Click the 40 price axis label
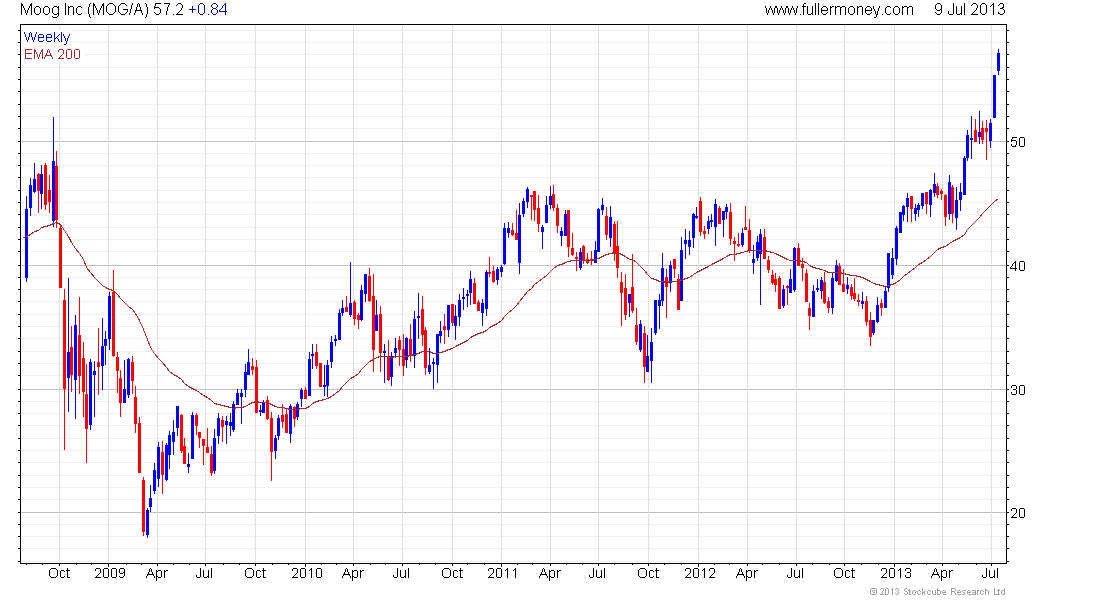Screen dimensions: 1100x600 coord(1017,266)
